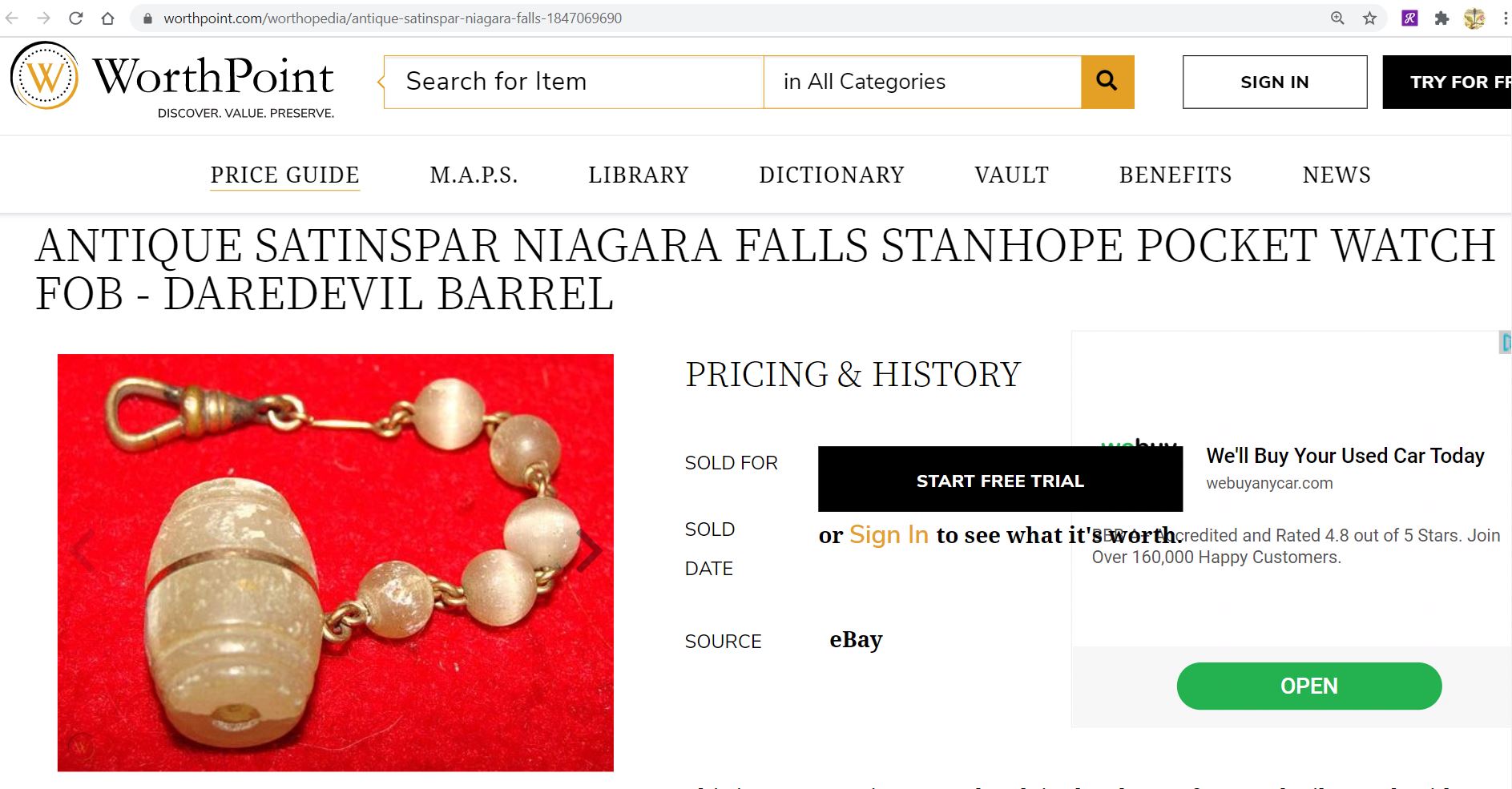Click the orange search magnifier button
Screen dimensions: 1512x789
[x=1107, y=81]
